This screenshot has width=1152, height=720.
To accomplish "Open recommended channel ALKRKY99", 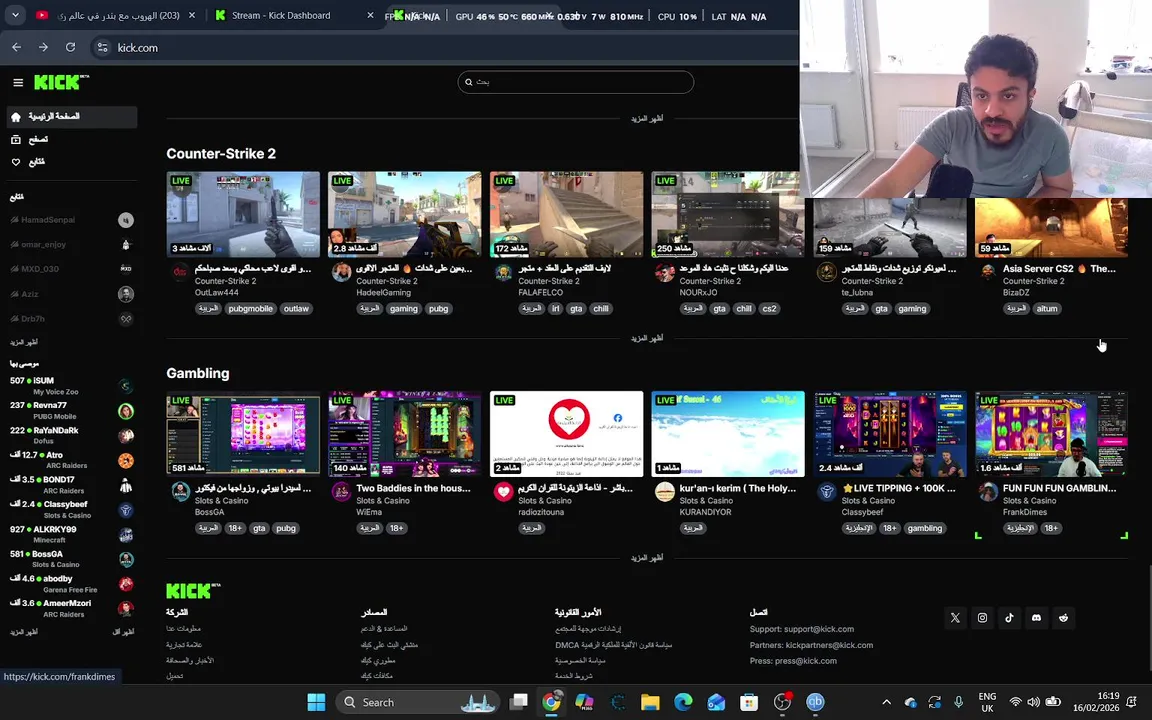I will click(71, 534).
